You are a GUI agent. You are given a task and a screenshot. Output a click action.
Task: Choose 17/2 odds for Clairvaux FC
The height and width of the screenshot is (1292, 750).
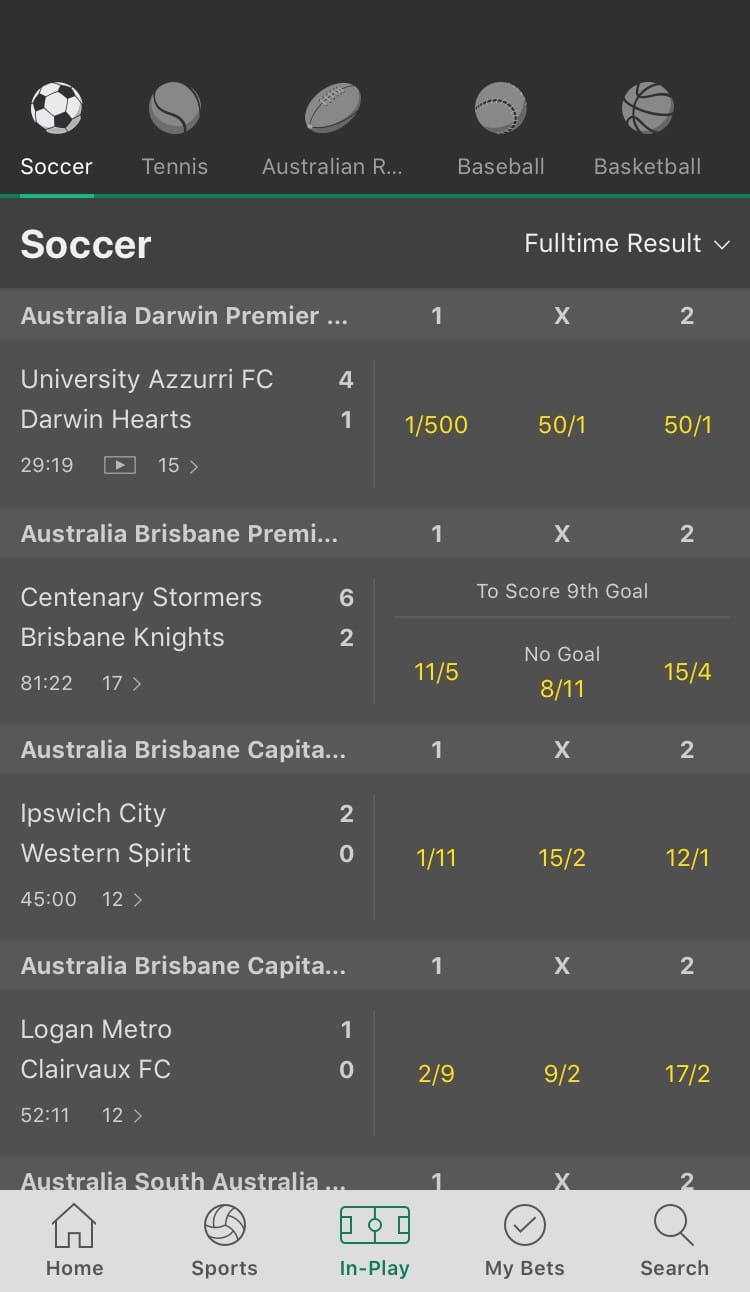click(687, 1074)
